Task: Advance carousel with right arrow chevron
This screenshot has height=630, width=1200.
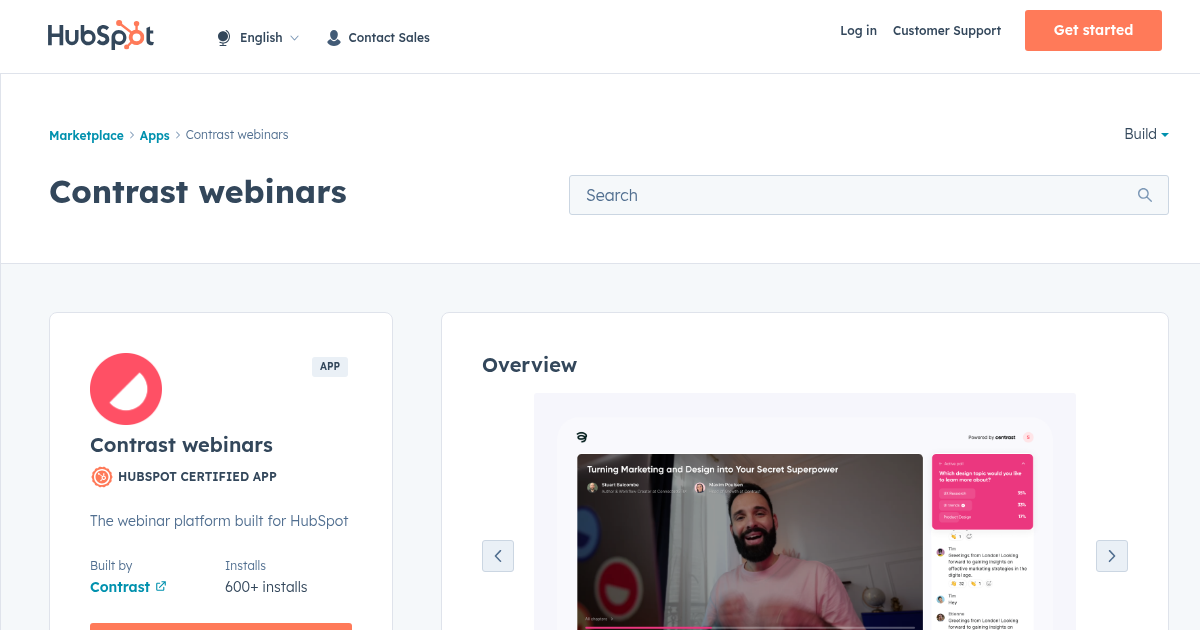Action: [x=1111, y=555]
